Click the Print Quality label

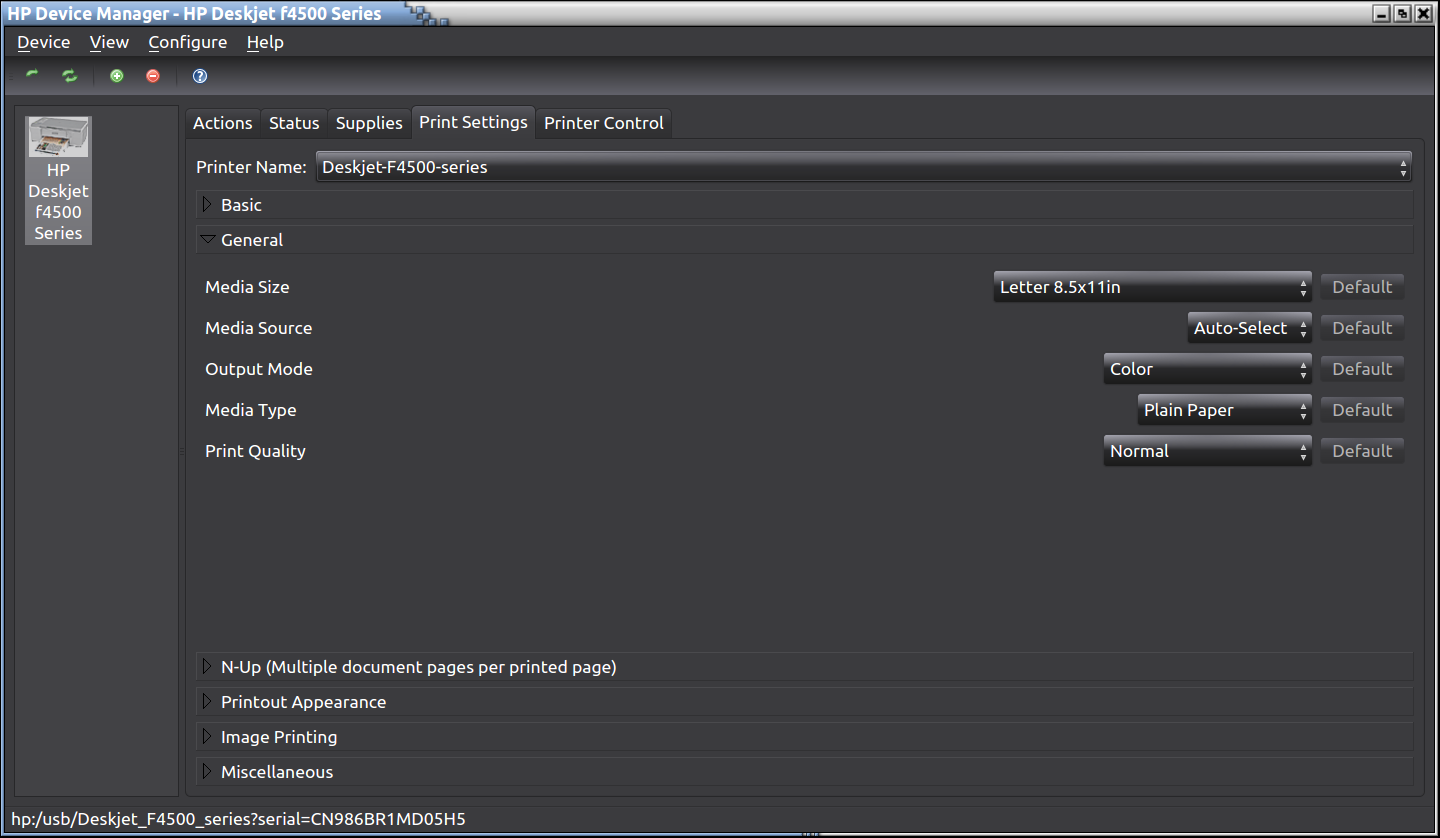255,451
